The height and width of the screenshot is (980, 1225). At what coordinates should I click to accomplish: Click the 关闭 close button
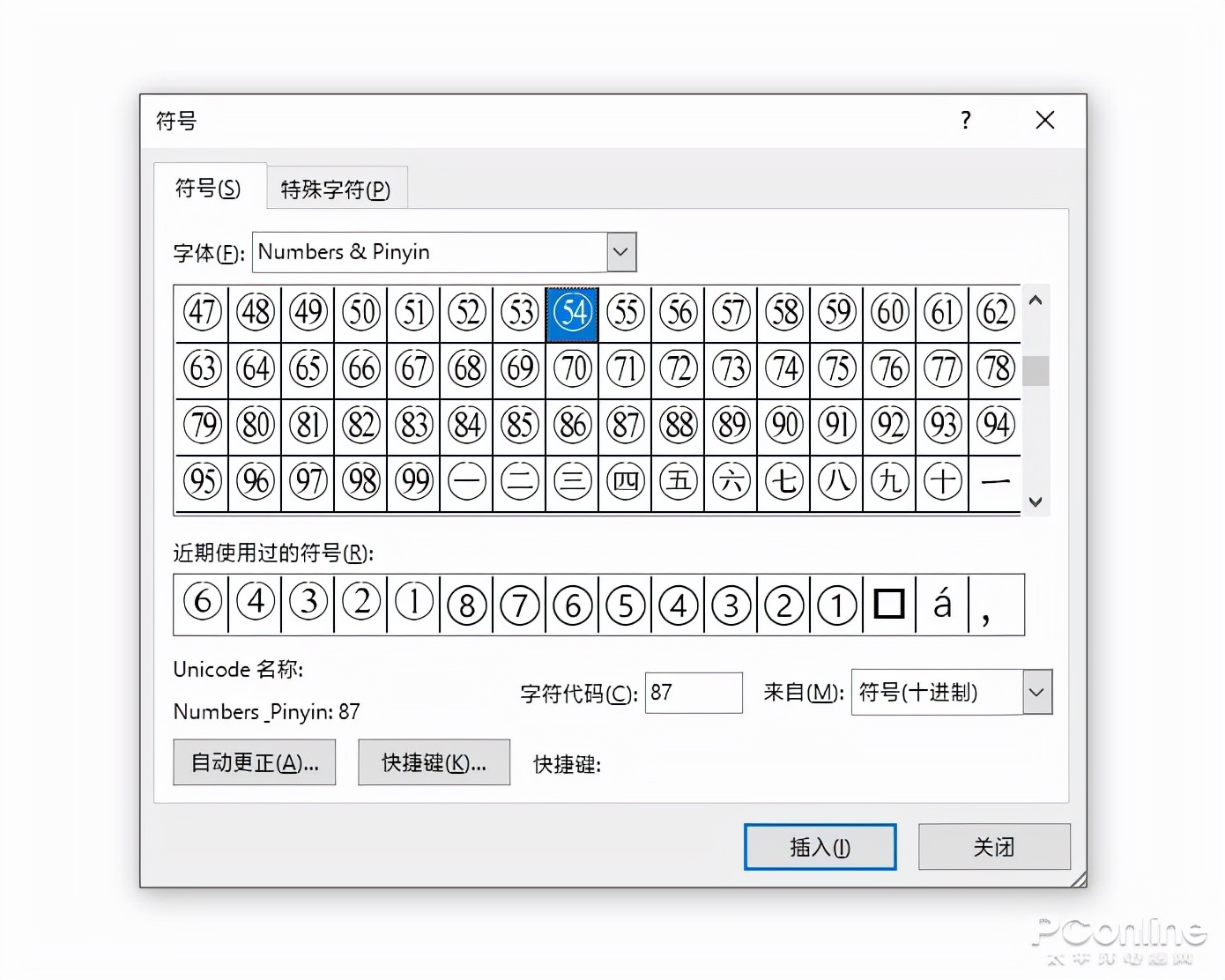[994, 846]
